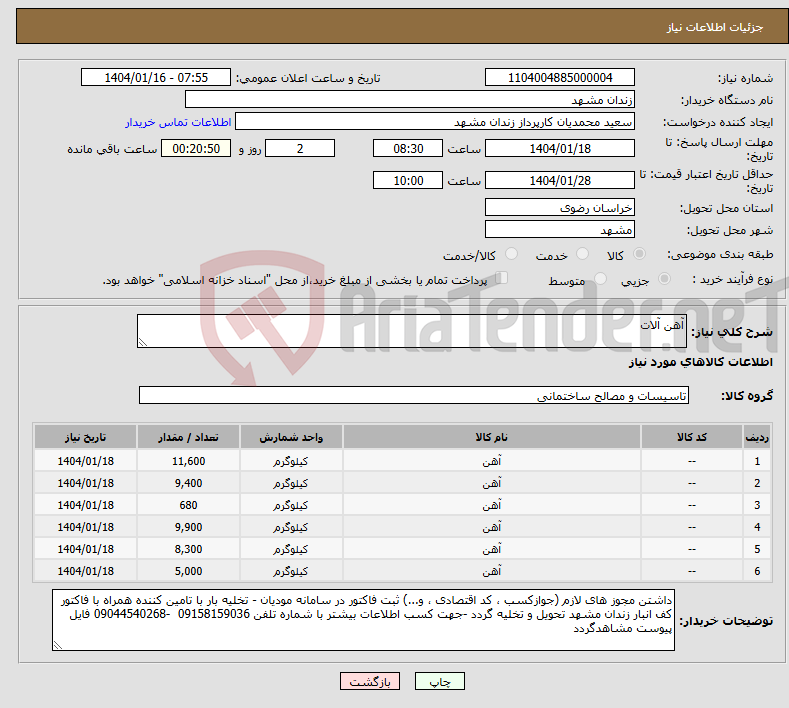
Task: Click the شرح کلی نیاز text area آهن آلات
Action: coord(412,331)
